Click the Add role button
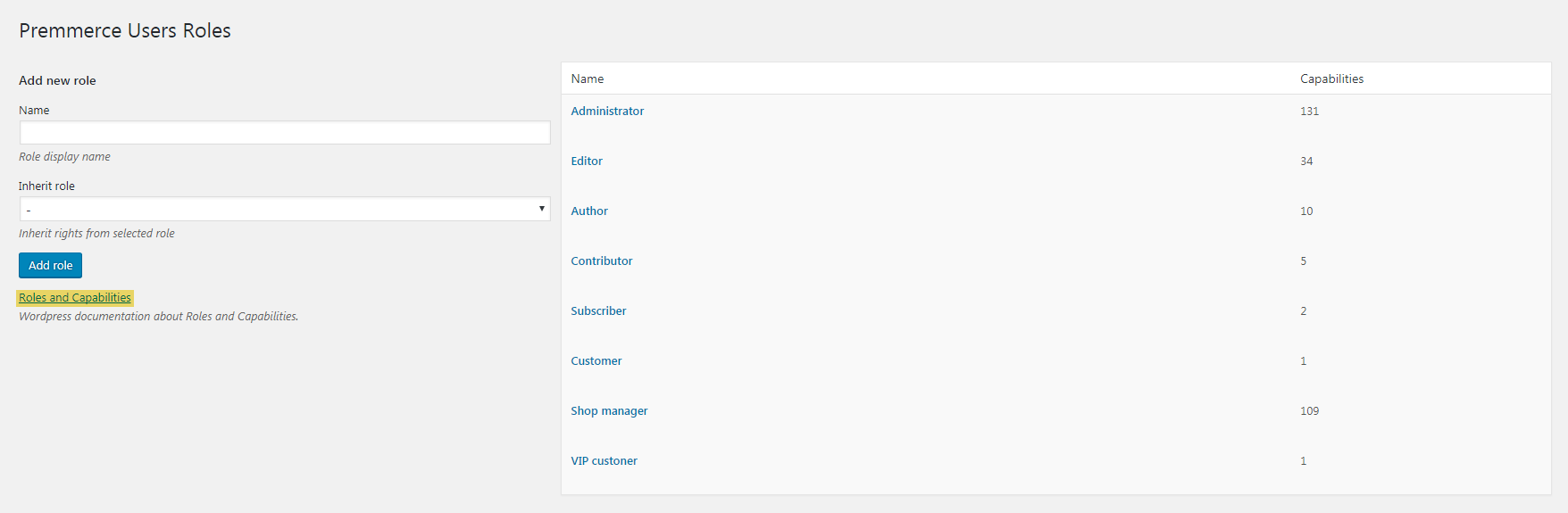The width and height of the screenshot is (1568, 513). pyautogui.click(x=51, y=265)
